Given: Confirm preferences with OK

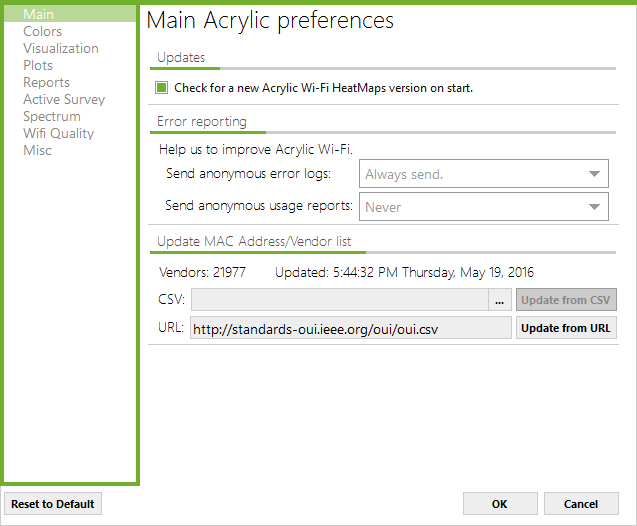Looking at the screenshot, I should tap(500, 504).
